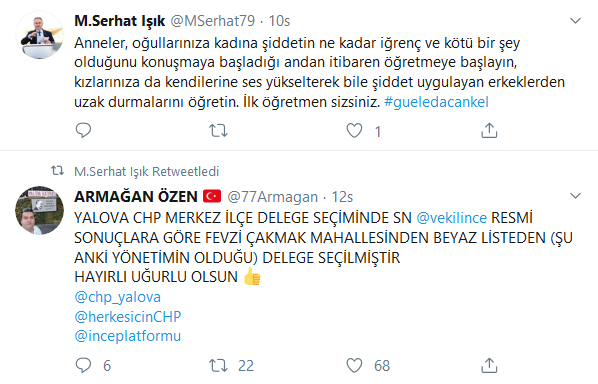Open @chp_yalova profile mention
This screenshot has width=598, height=384.
pos(117,297)
